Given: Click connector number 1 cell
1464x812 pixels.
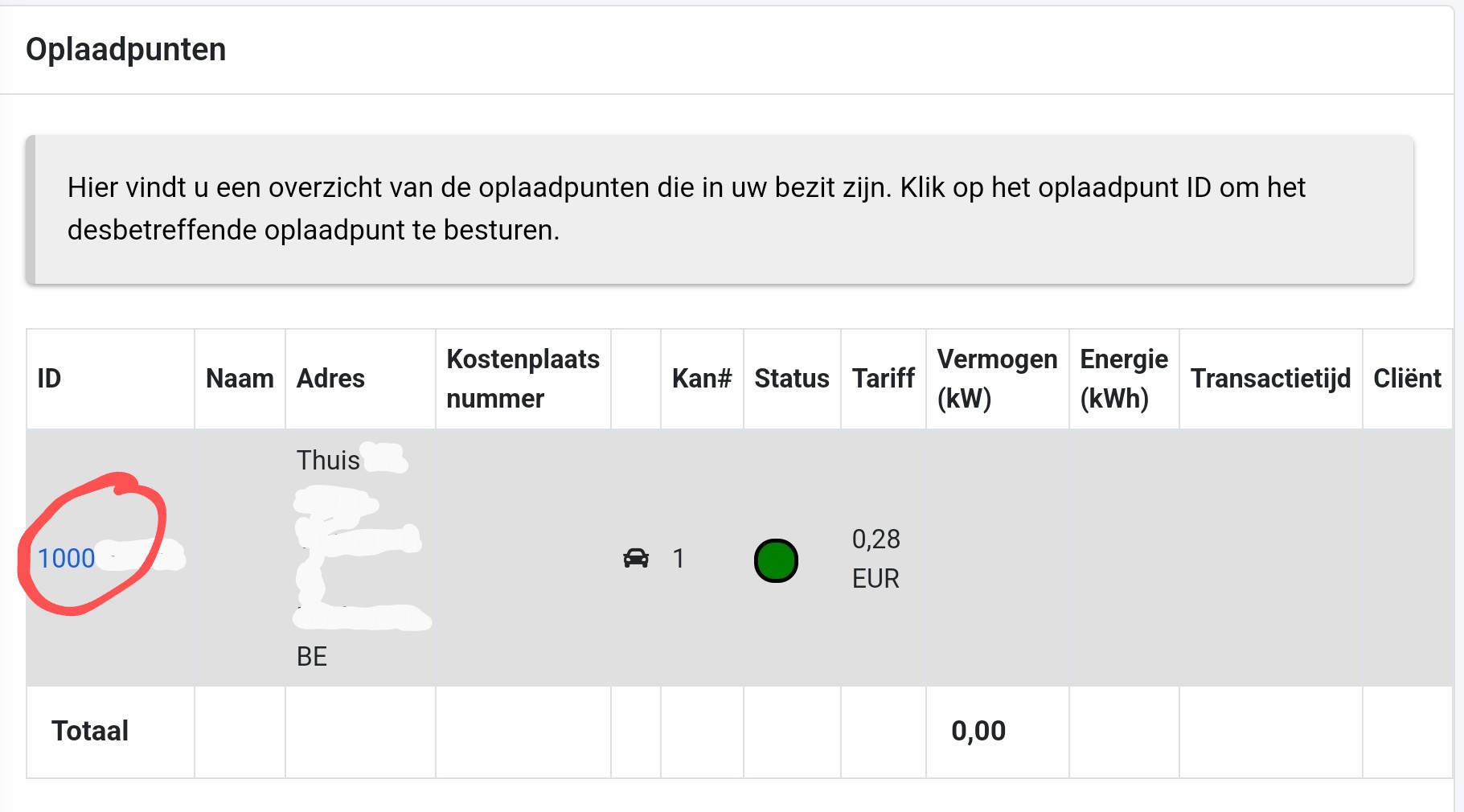Looking at the screenshot, I should (679, 558).
